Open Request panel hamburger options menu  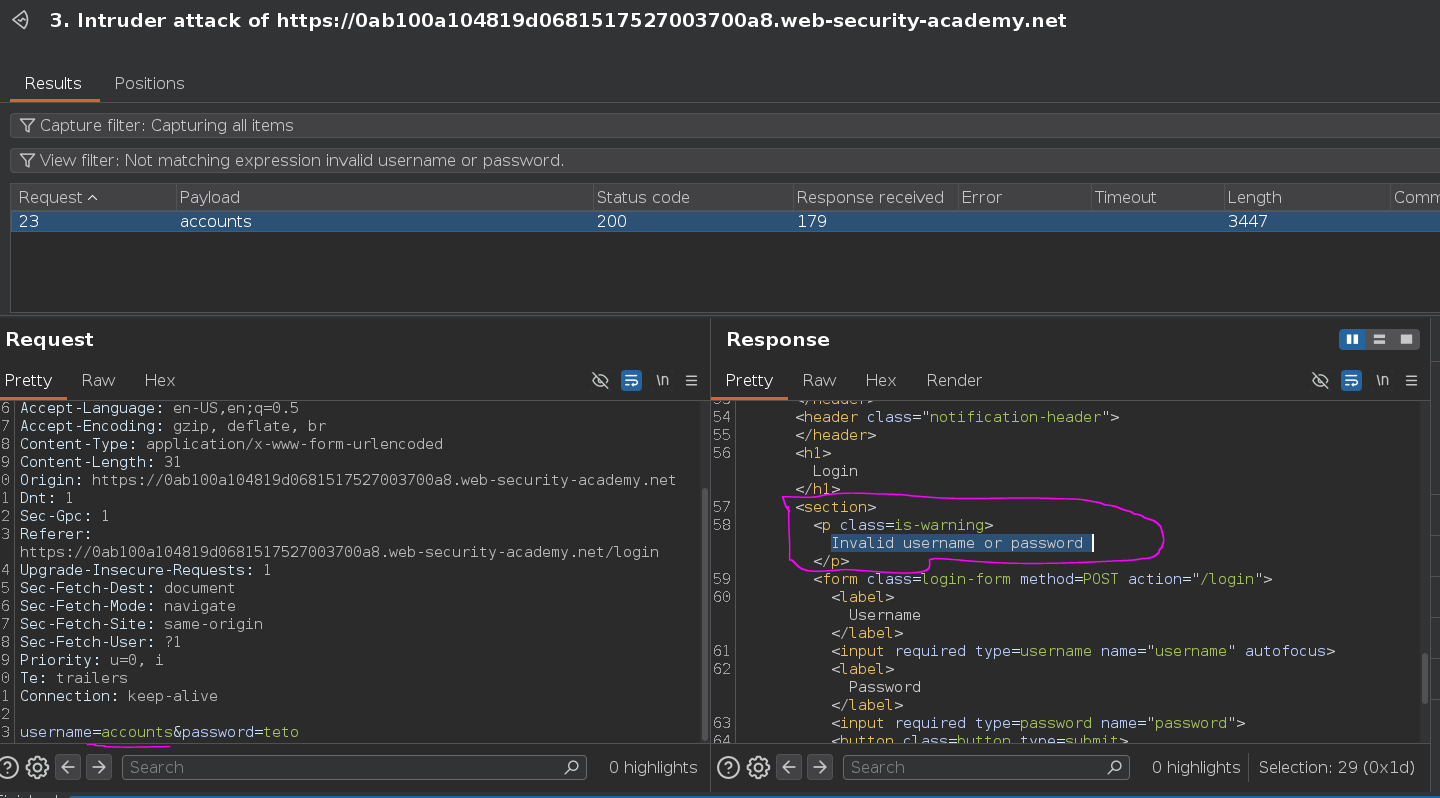[x=691, y=380]
